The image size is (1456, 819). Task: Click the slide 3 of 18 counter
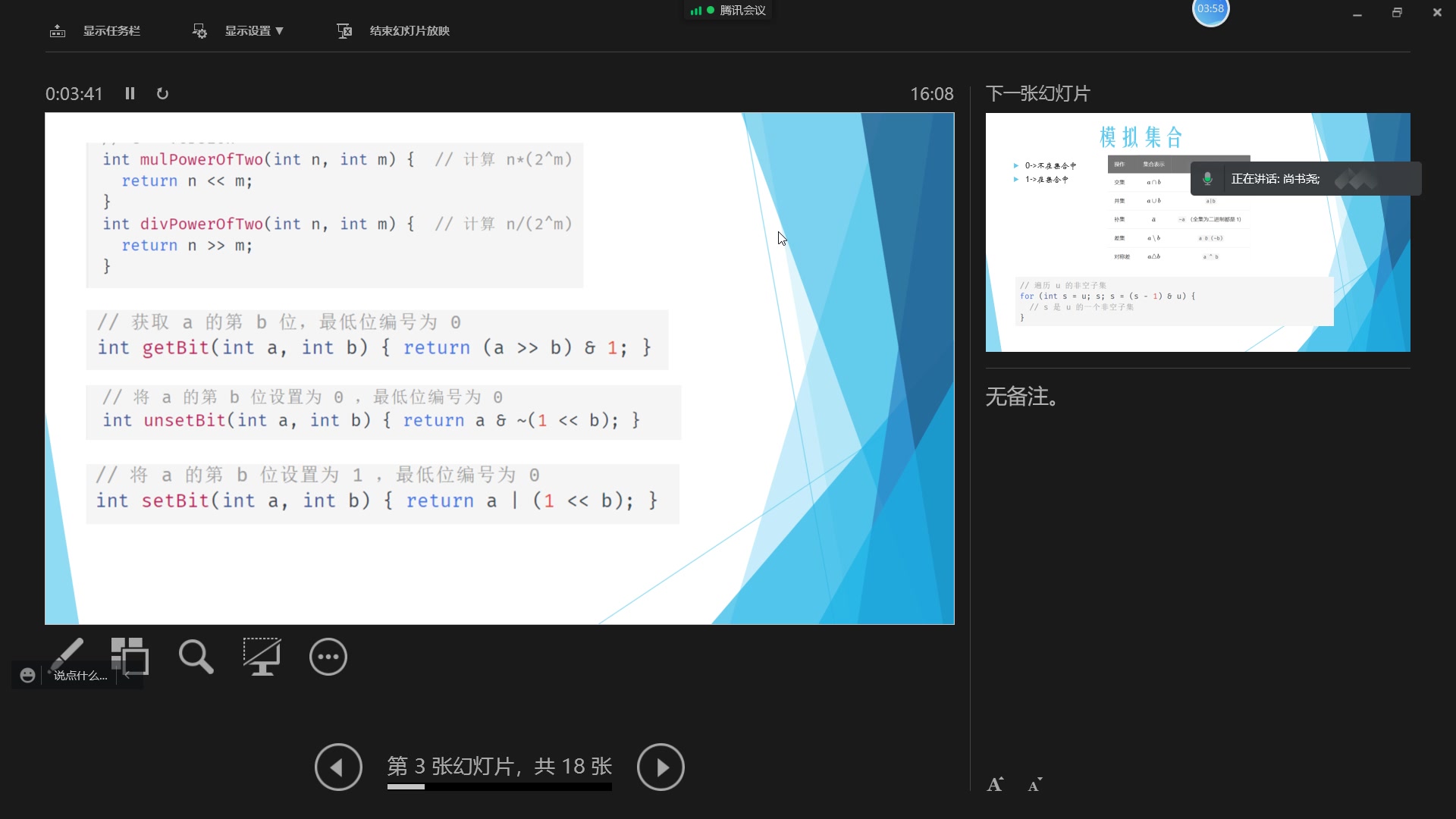coord(499,766)
